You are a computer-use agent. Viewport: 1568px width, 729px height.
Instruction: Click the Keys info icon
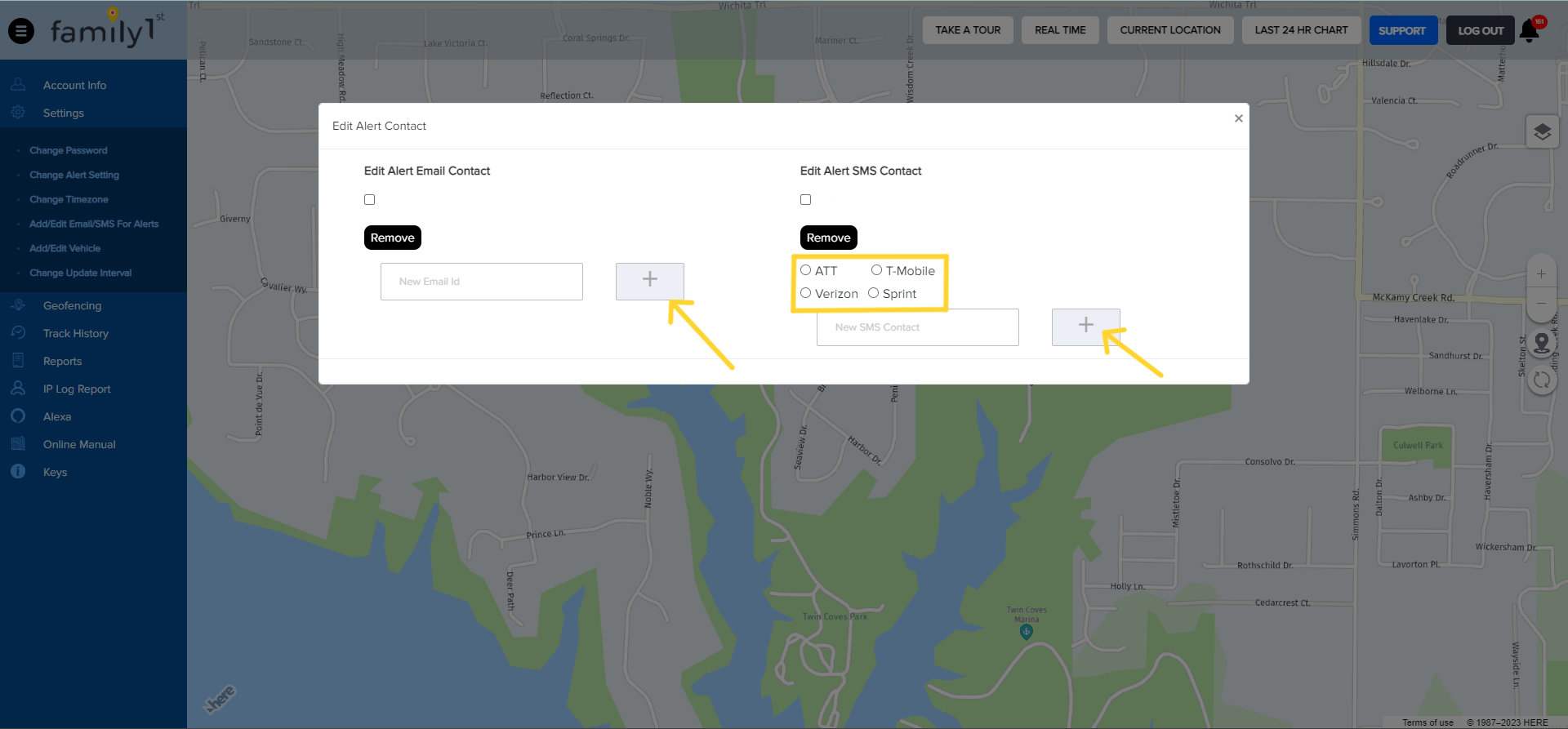[18, 471]
